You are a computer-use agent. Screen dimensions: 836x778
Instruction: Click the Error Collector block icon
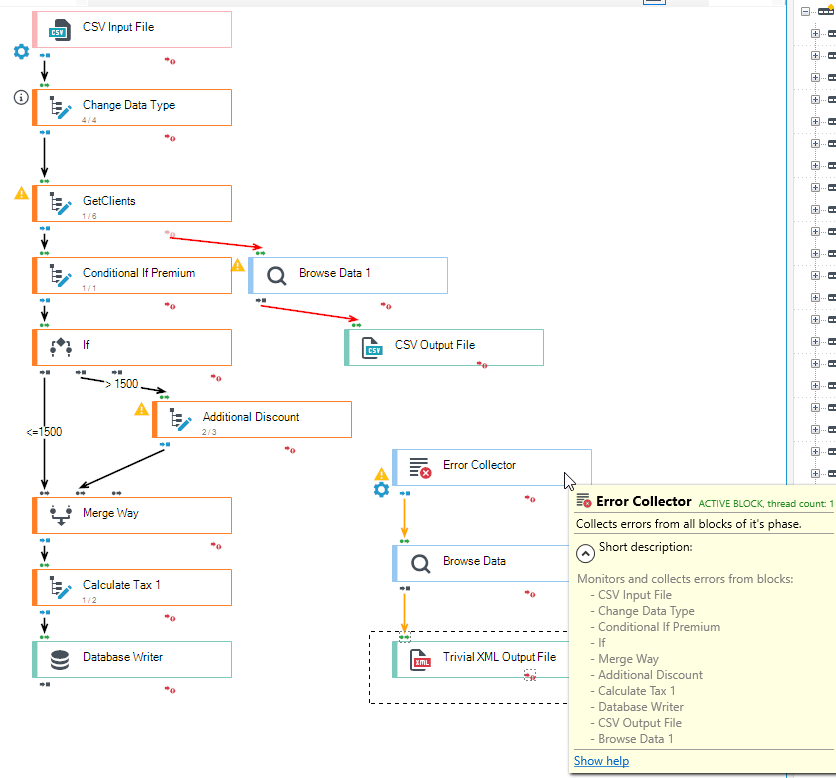[420, 468]
